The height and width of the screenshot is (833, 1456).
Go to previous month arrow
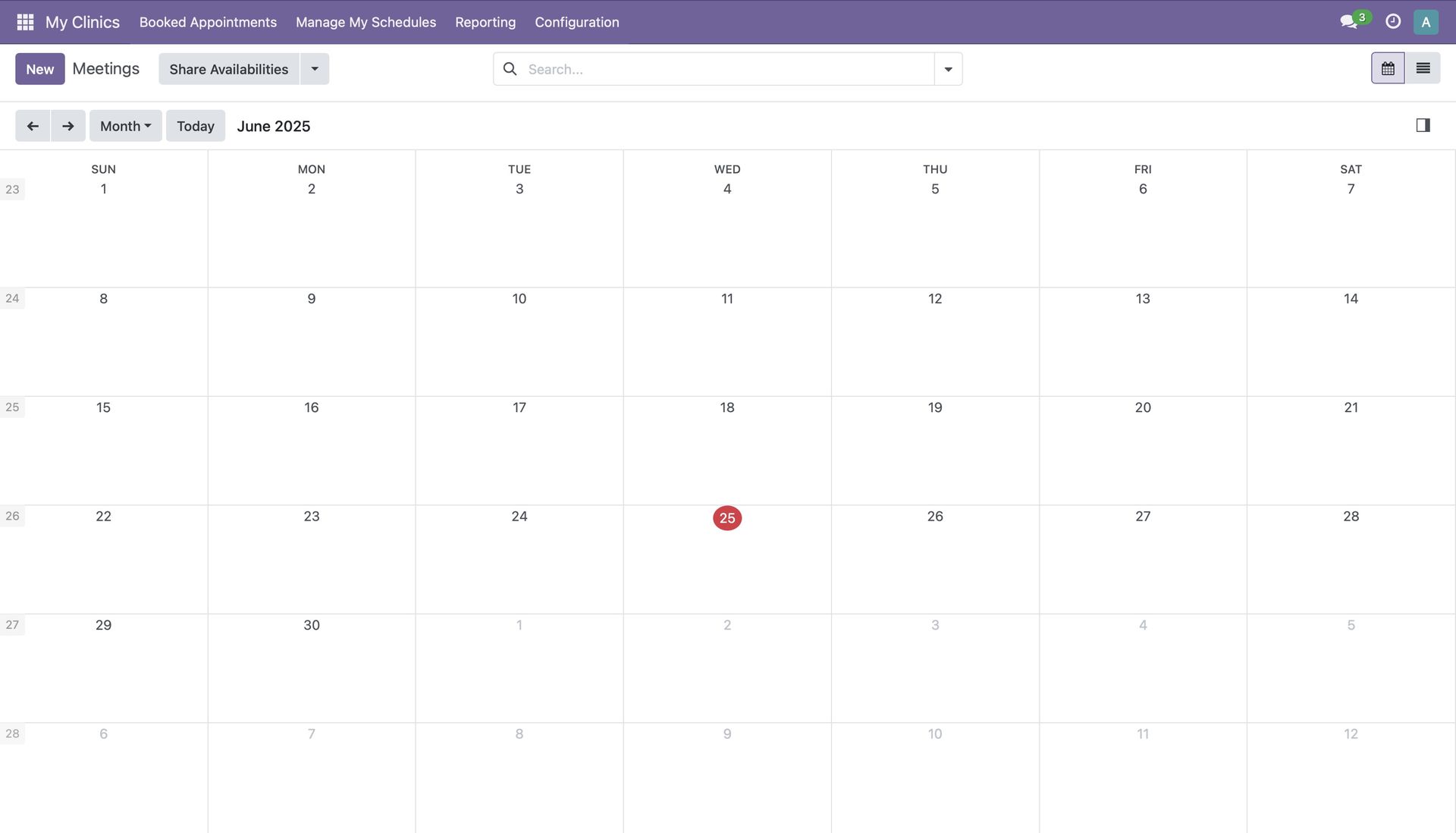(33, 126)
